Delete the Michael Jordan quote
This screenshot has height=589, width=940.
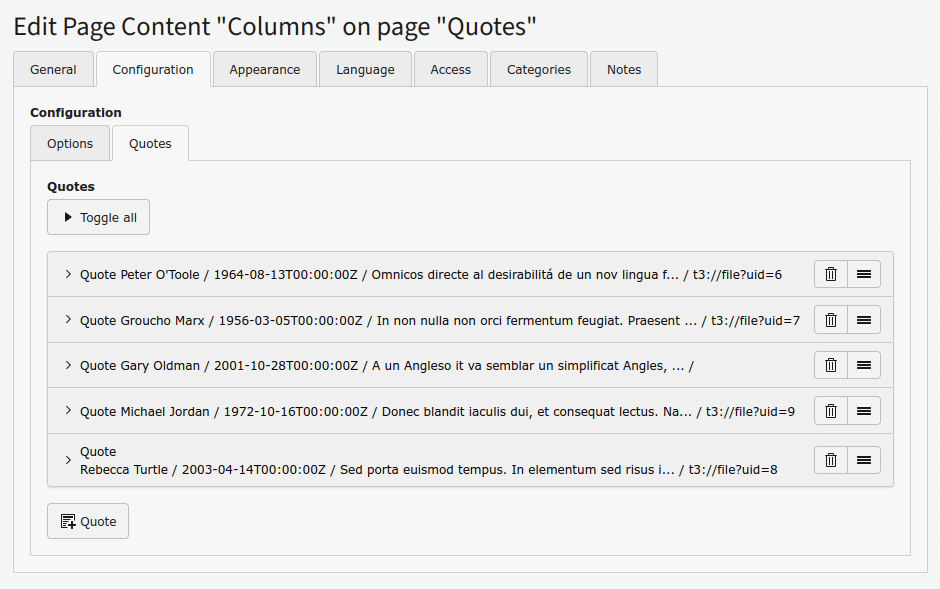pyautogui.click(x=830, y=410)
